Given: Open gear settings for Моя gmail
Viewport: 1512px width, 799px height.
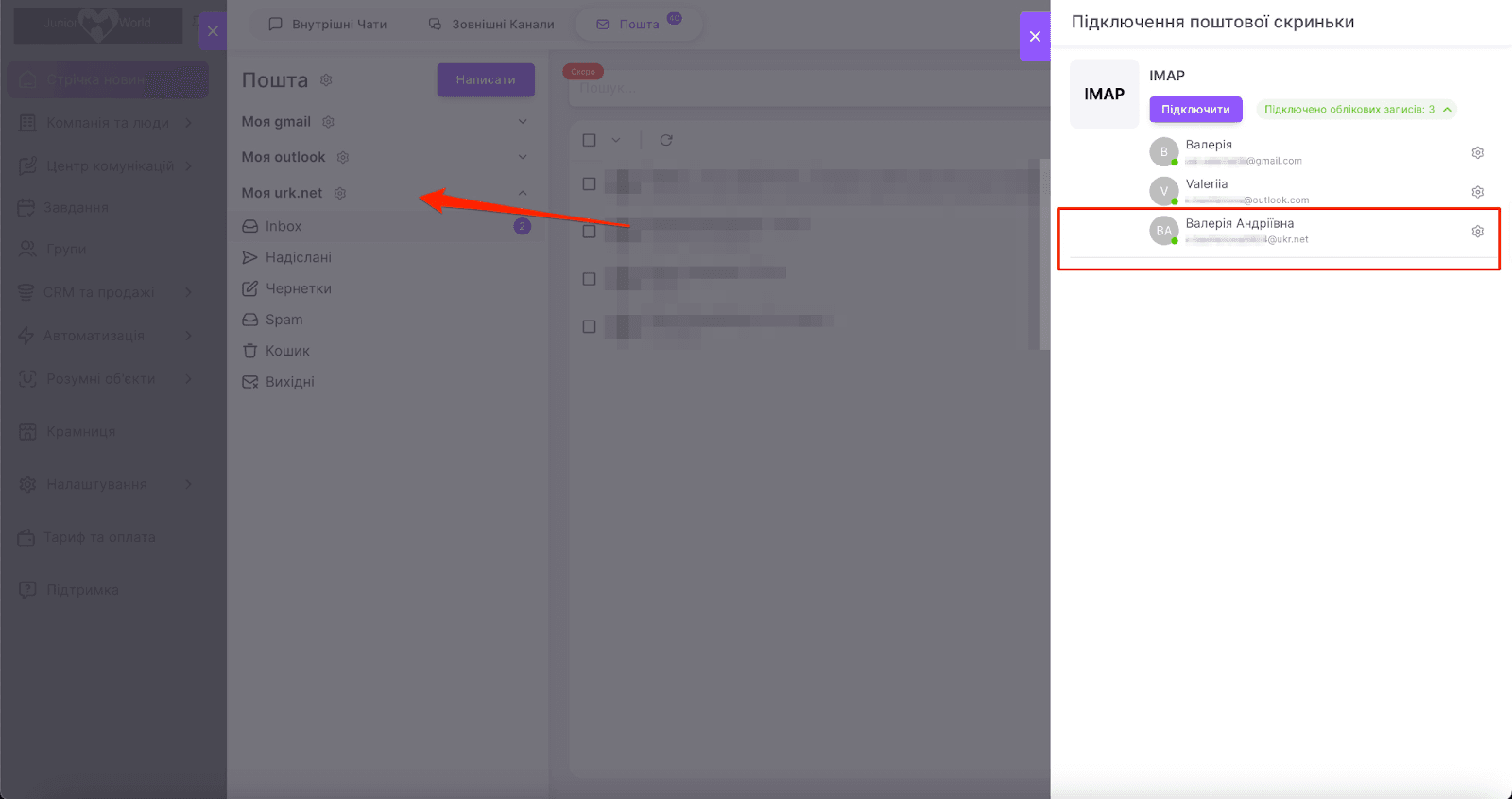Looking at the screenshot, I should pyautogui.click(x=329, y=122).
